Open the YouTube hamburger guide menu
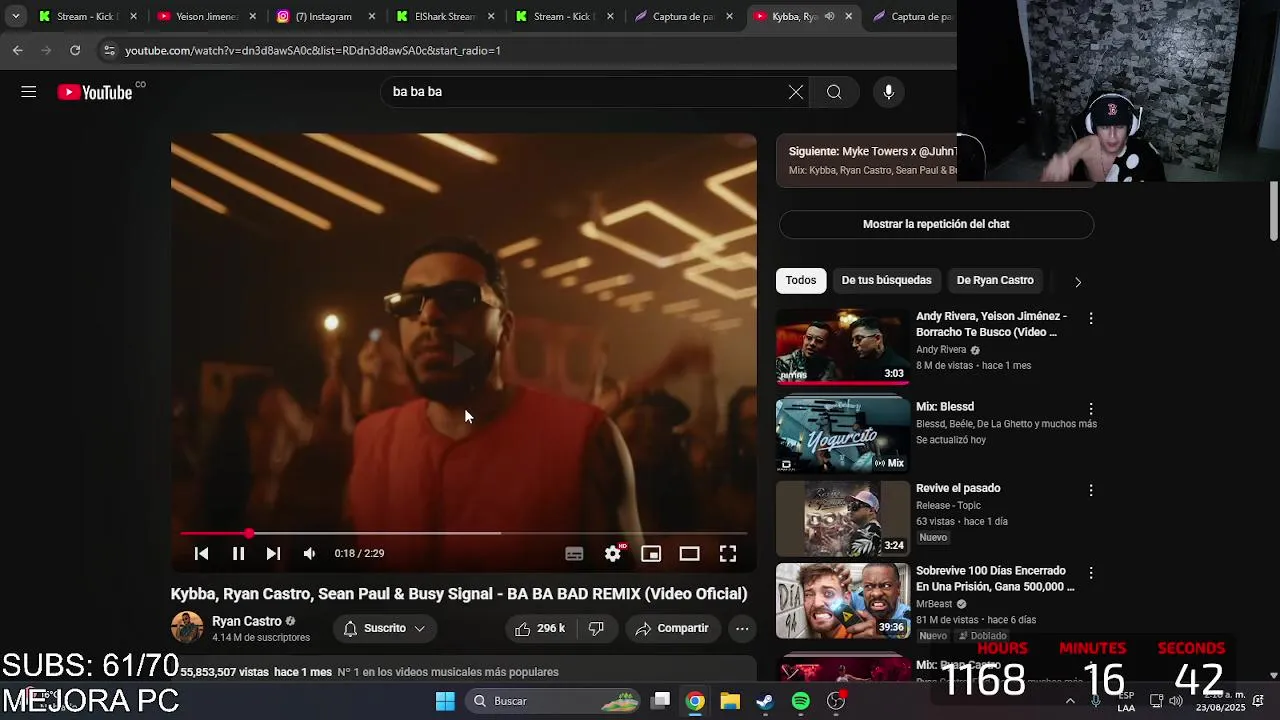 click(28, 92)
